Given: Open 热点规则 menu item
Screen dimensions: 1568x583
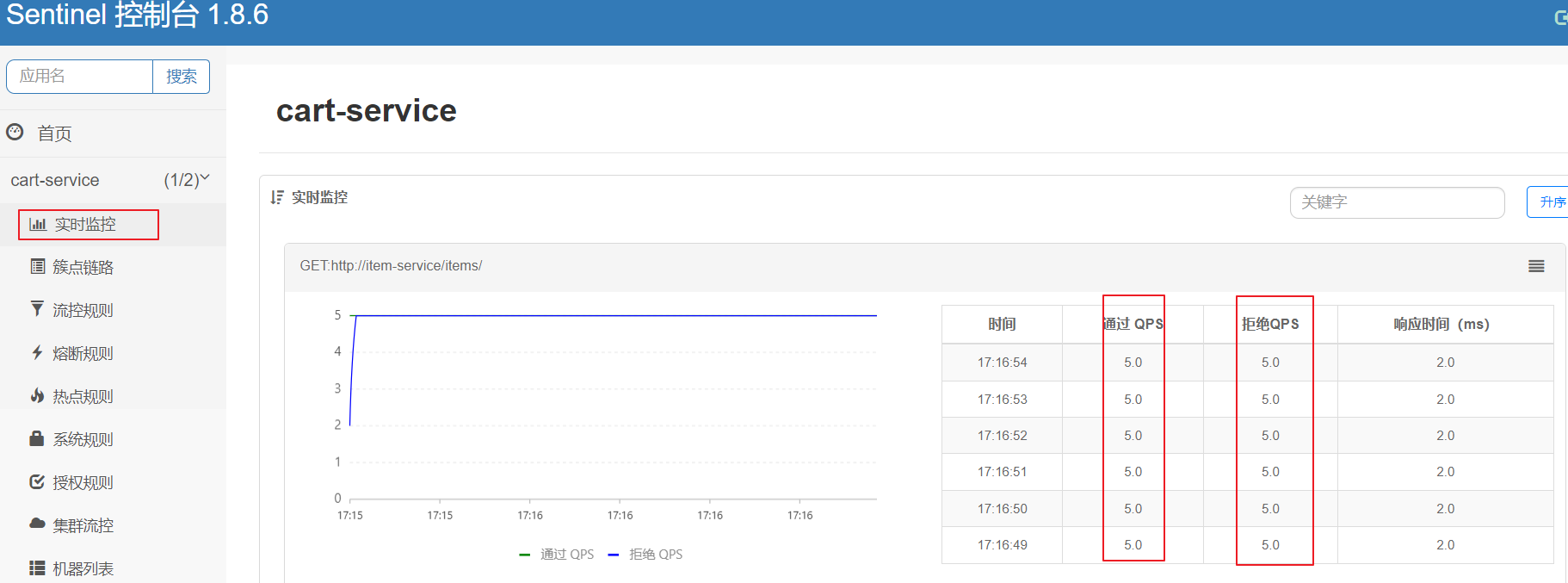Looking at the screenshot, I should [x=83, y=396].
